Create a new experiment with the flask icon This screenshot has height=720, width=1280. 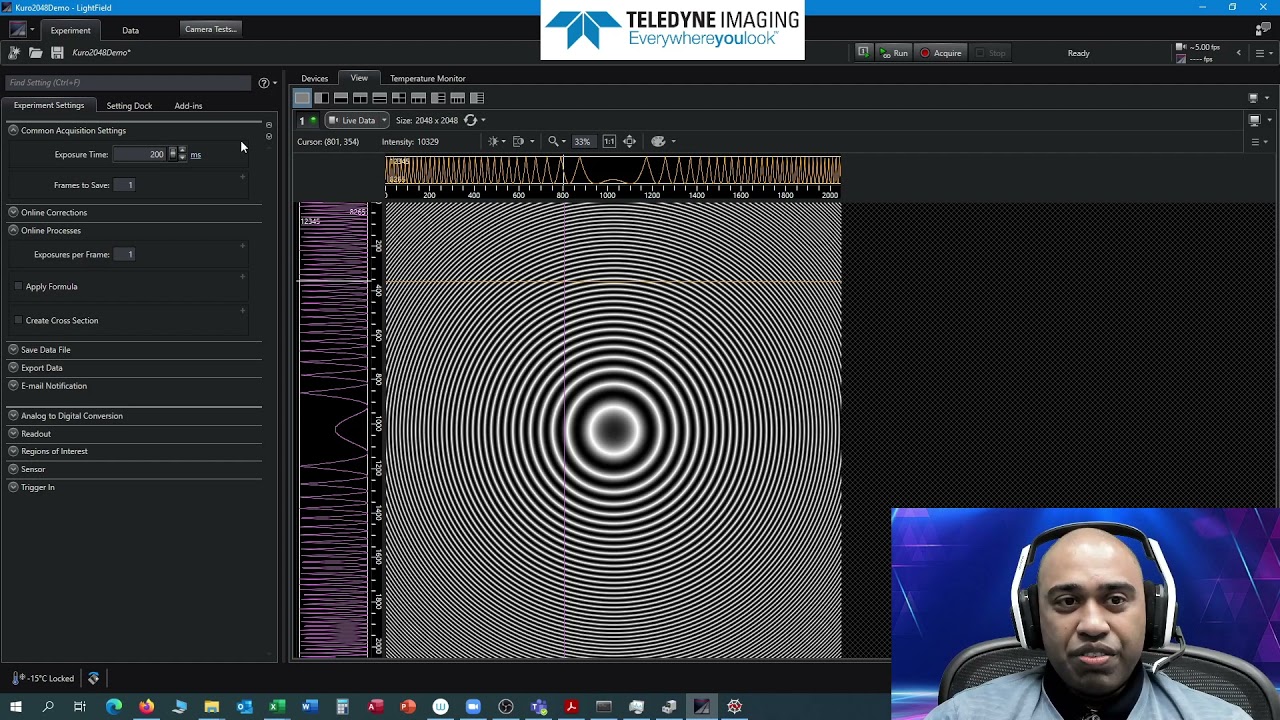tap(14, 52)
